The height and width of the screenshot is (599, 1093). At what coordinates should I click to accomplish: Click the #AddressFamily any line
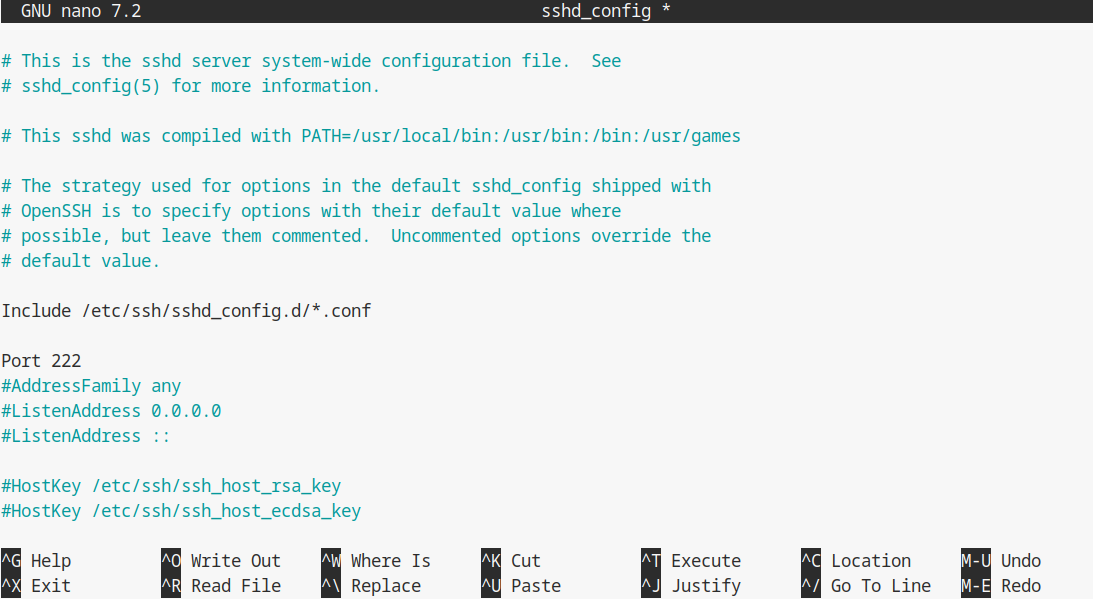(91, 386)
